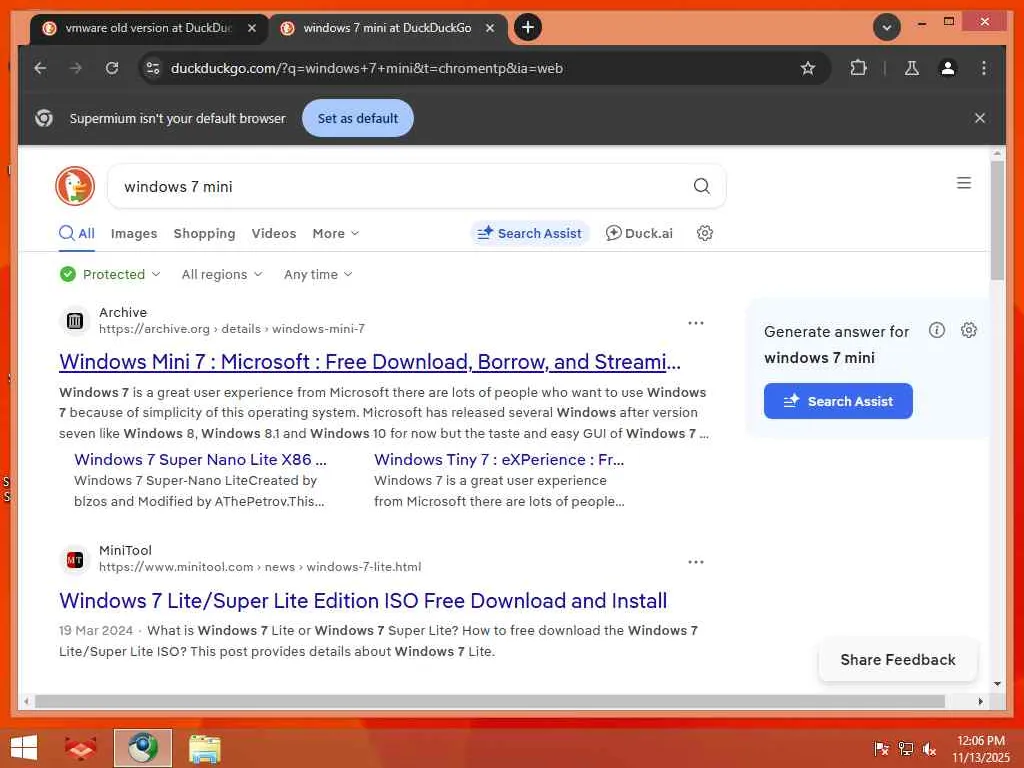The width and height of the screenshot is (1024, 768).
Task: Select the All results tab
Action: pyautogui.click(x=77, y=234)
